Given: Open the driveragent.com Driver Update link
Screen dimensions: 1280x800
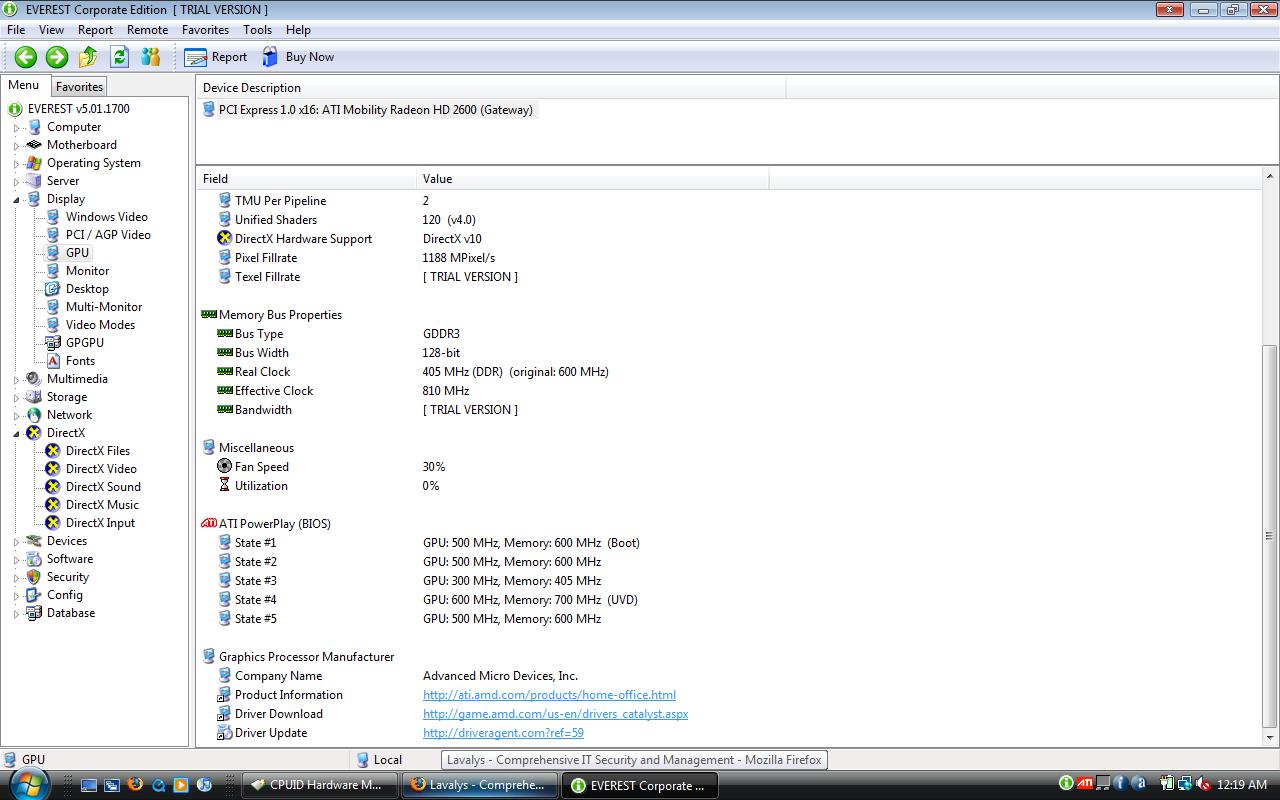Looking at the screenshot, I should click(503, 733).
